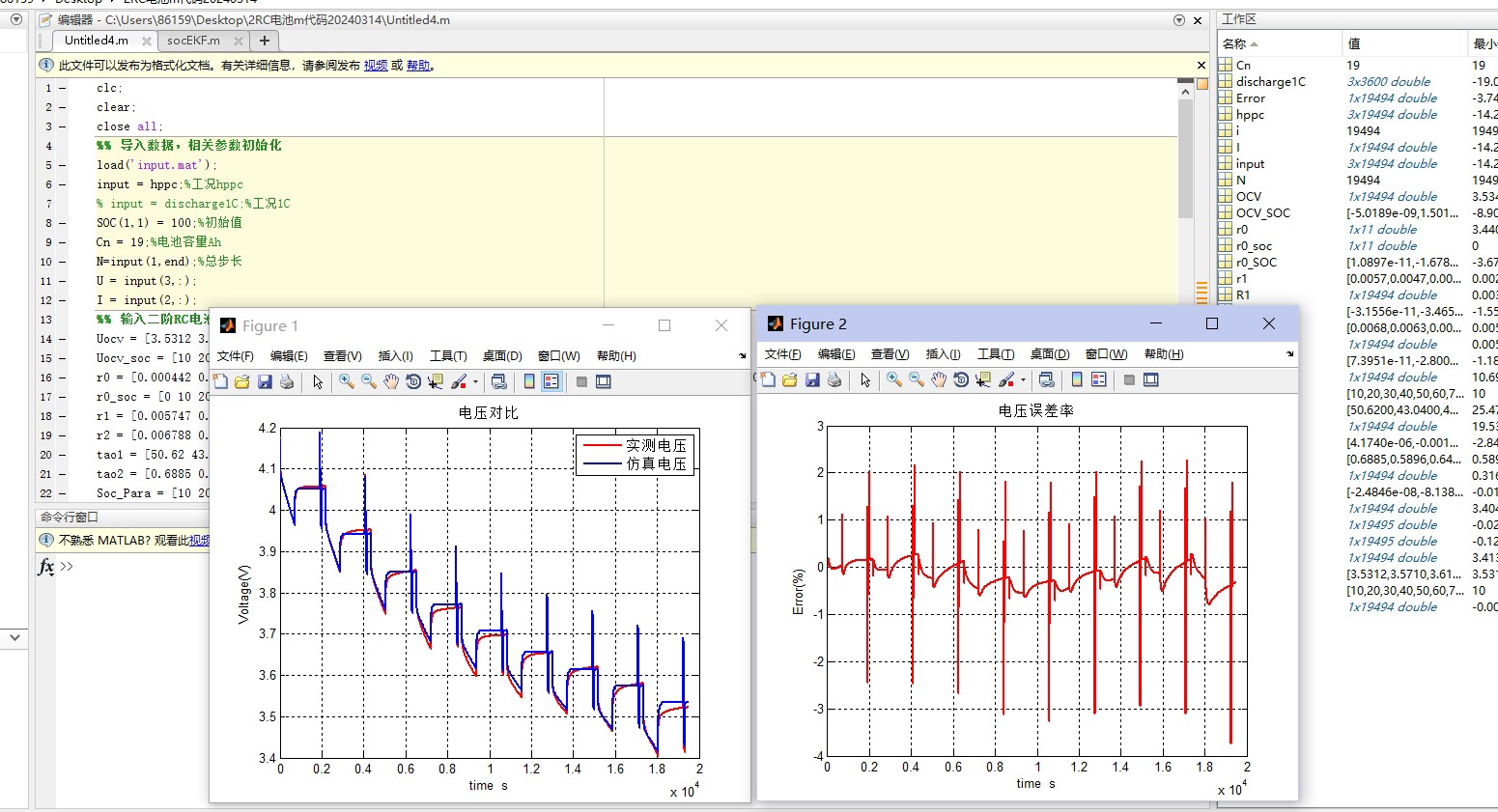Open editor panel actions dropdown arrow

click(1178, 19)
